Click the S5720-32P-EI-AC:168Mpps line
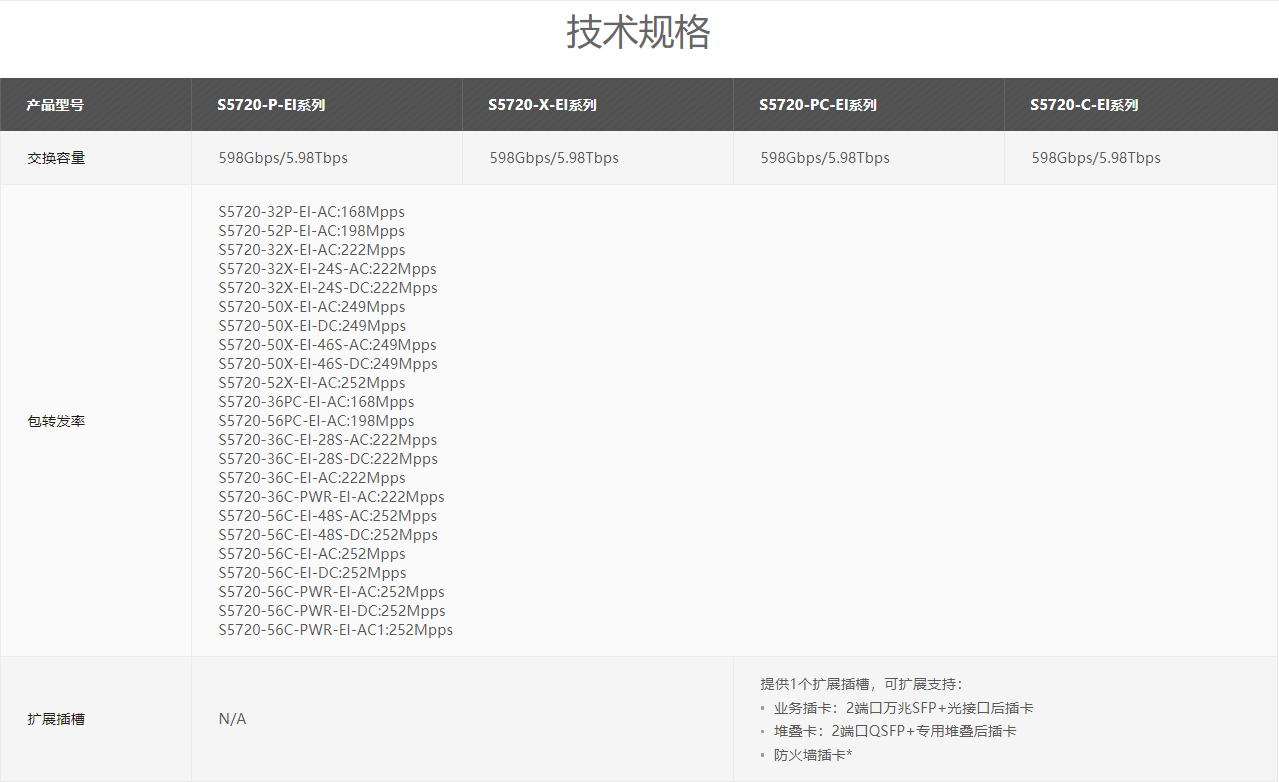 tap(312, 212)
